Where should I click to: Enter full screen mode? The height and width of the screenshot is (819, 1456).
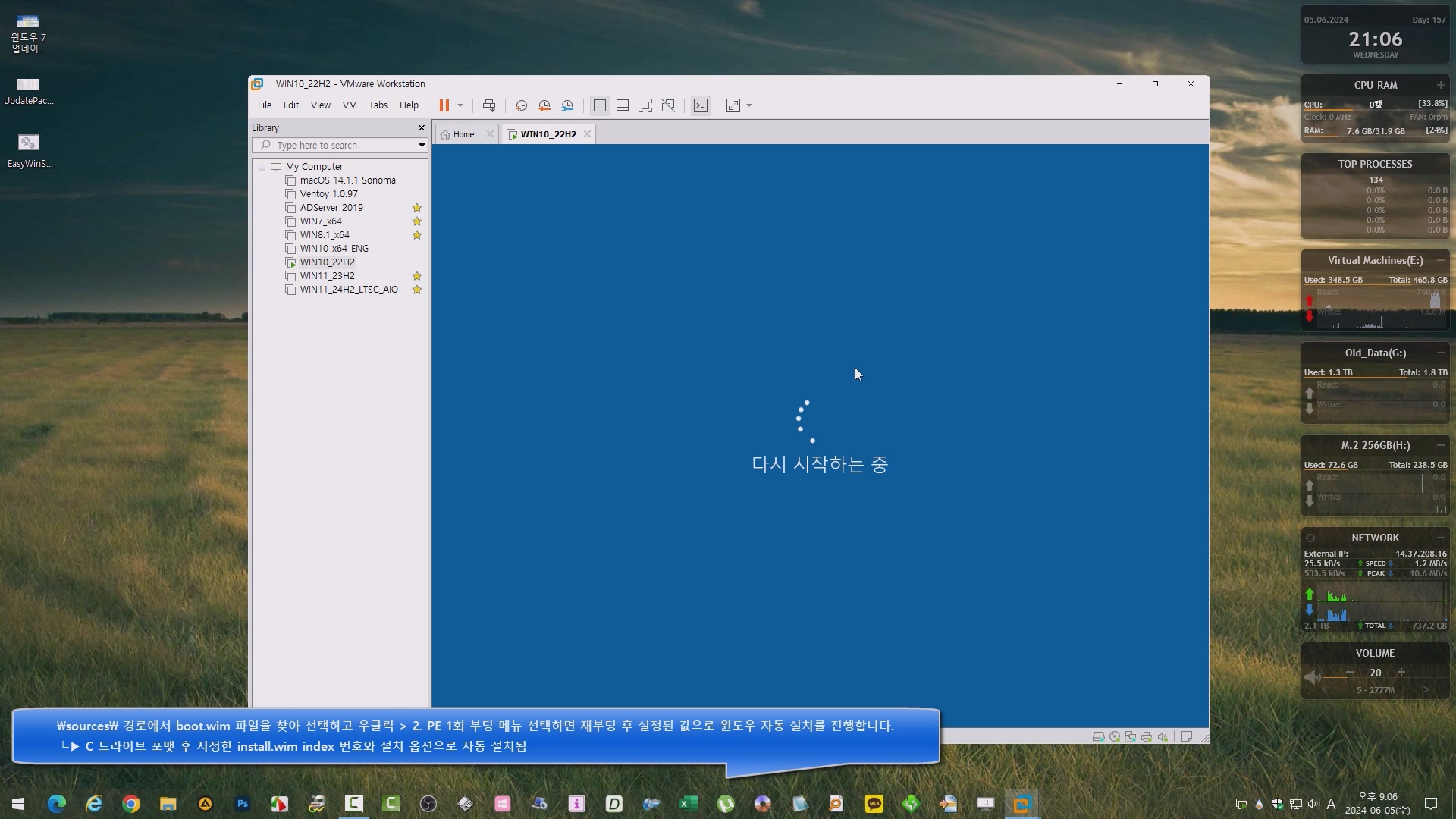click(x=645, y=105)
